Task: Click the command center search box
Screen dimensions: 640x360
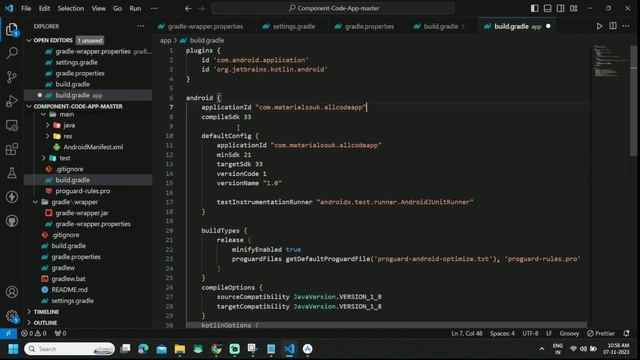Action: [333, 8]
